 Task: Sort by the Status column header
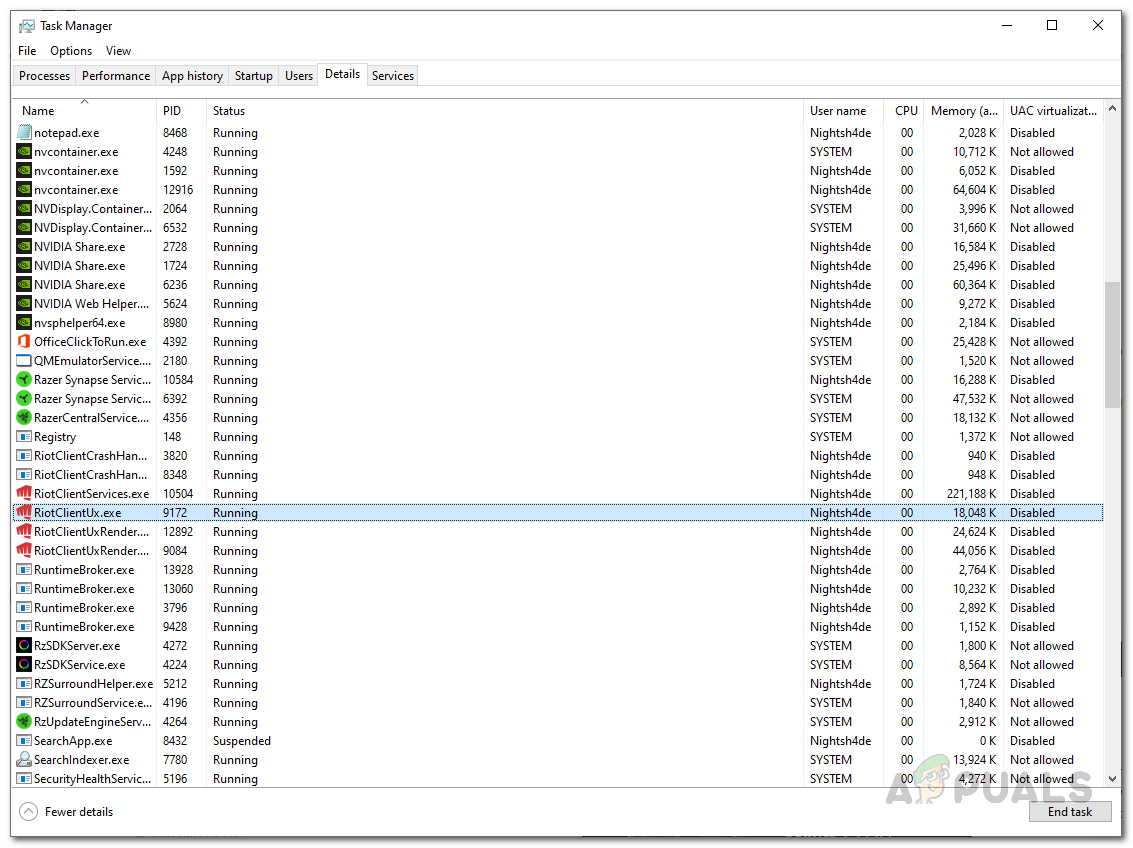pyautogui.click(x=504, y=111)
